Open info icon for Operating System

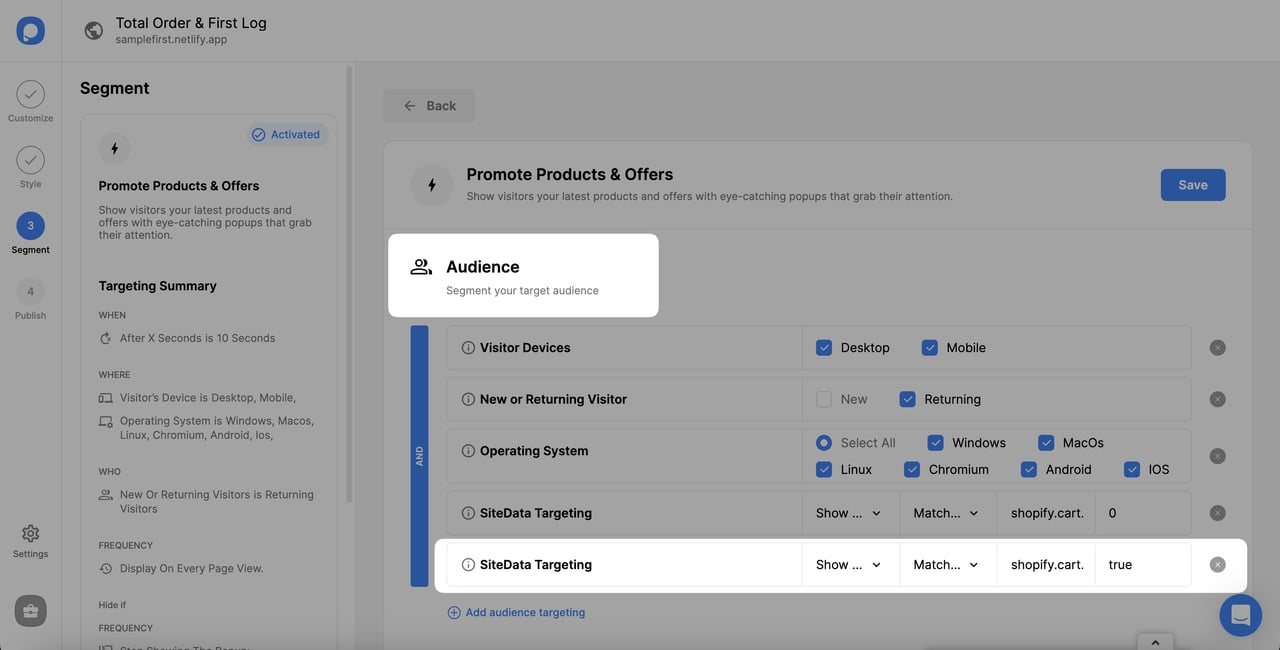[x=468, y=451]
